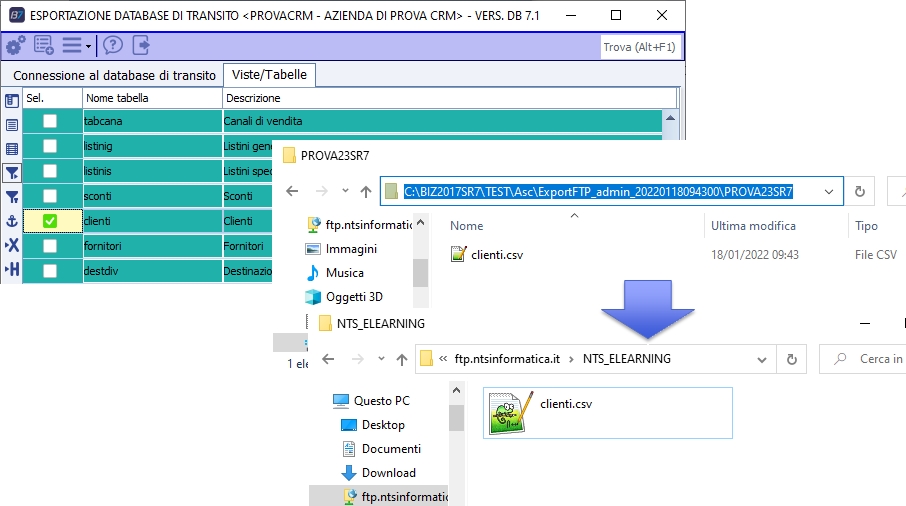
Task: Click into the Trova (Alt+F1) search field
Action: tap(640, 47)
